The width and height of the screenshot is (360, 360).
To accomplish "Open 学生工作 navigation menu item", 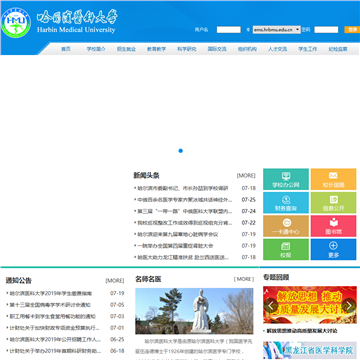I will tap(308, 49).
